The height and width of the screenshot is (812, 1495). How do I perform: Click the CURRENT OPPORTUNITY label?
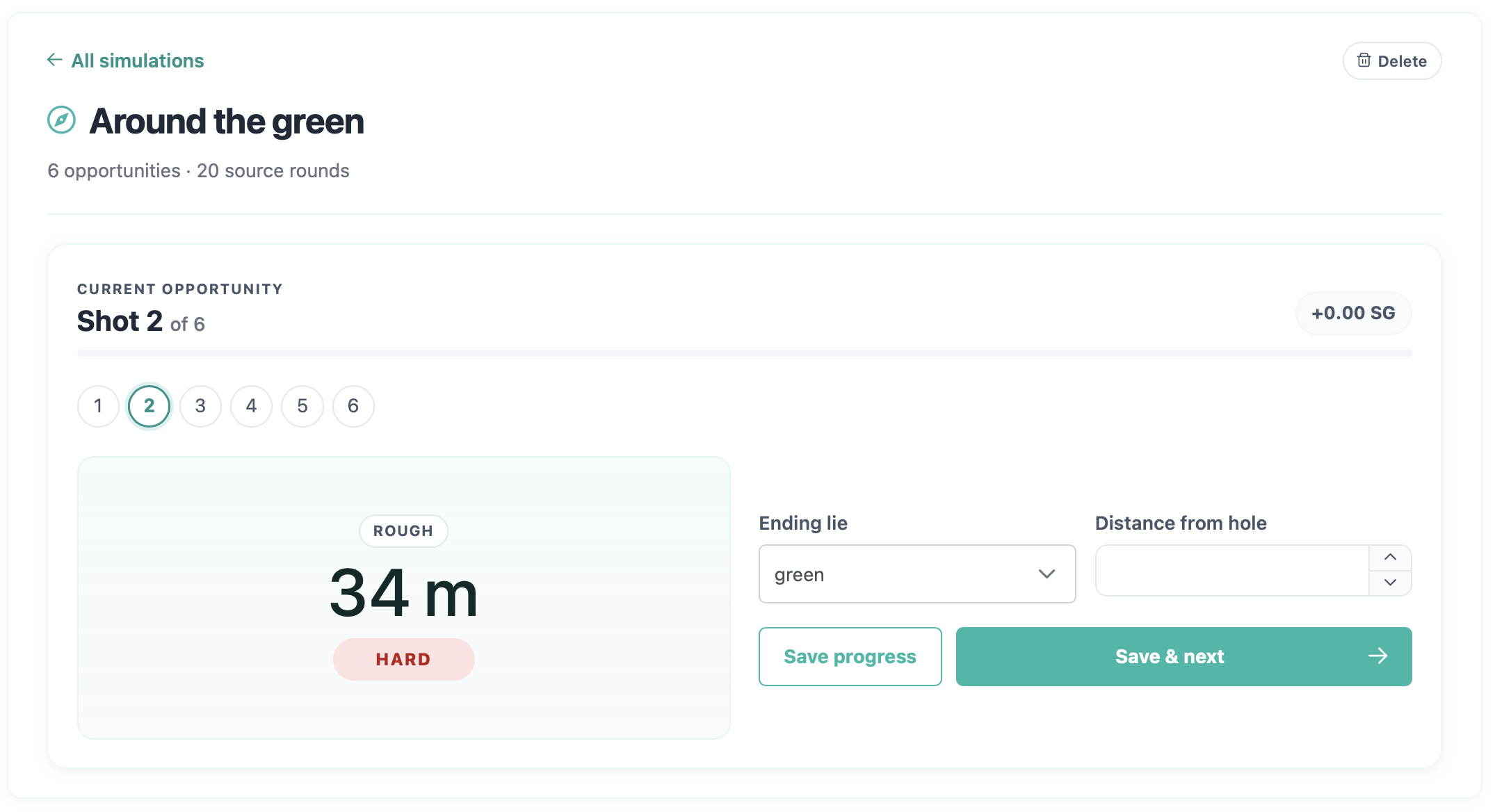point(180,289)
